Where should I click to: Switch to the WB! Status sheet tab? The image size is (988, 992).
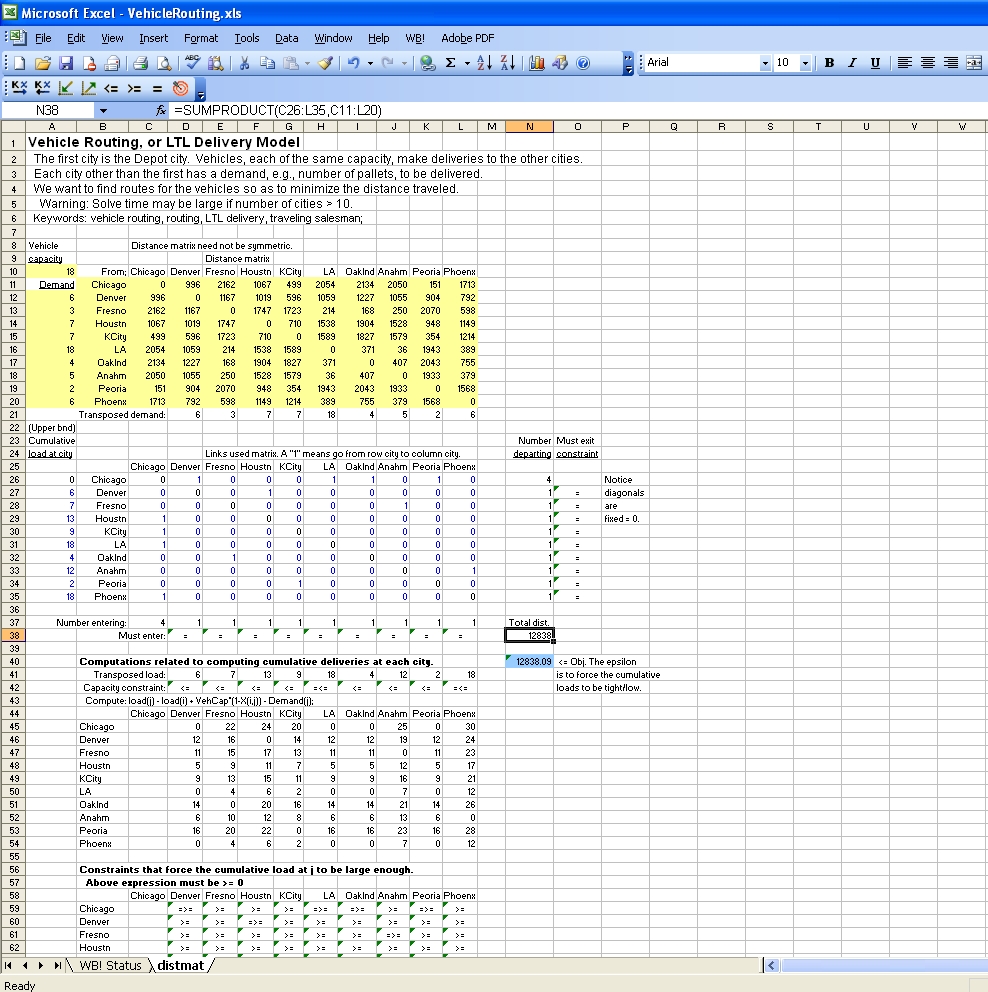(110, 966)
